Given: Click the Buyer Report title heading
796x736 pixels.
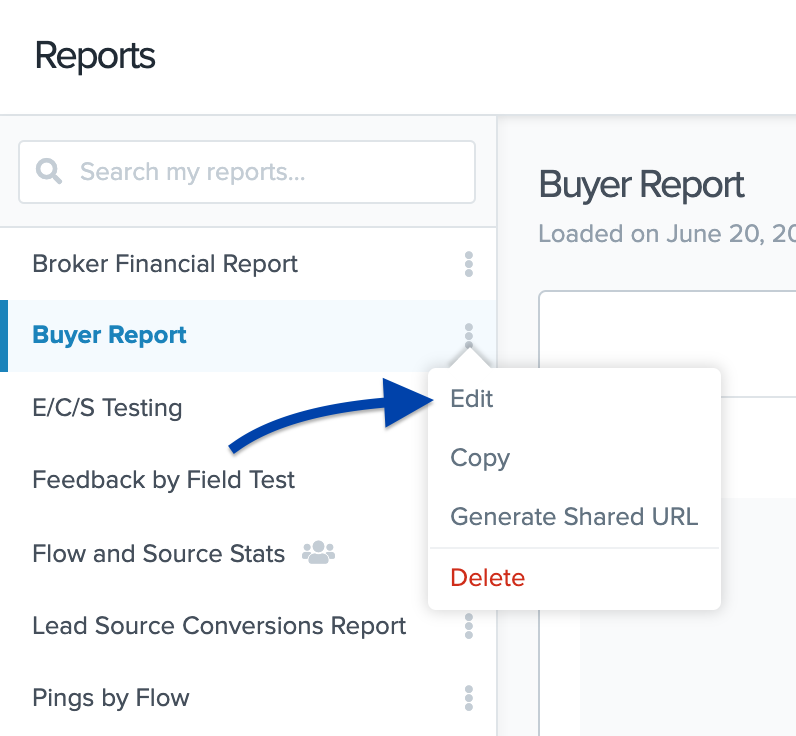Looking at the screenshot, I should [641, 185].
